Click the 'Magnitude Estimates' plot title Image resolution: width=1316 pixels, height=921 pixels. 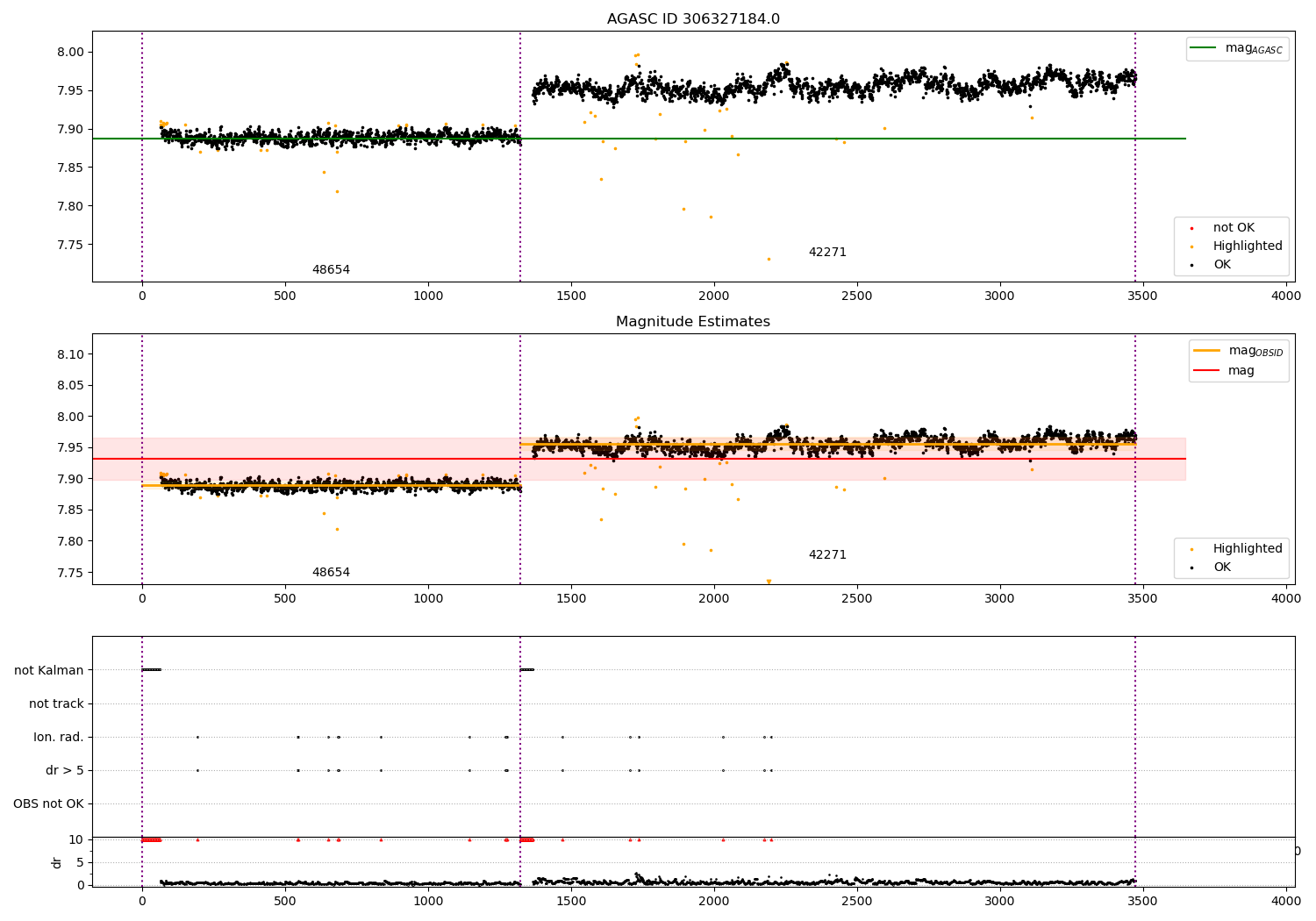(x=693, y=322)
